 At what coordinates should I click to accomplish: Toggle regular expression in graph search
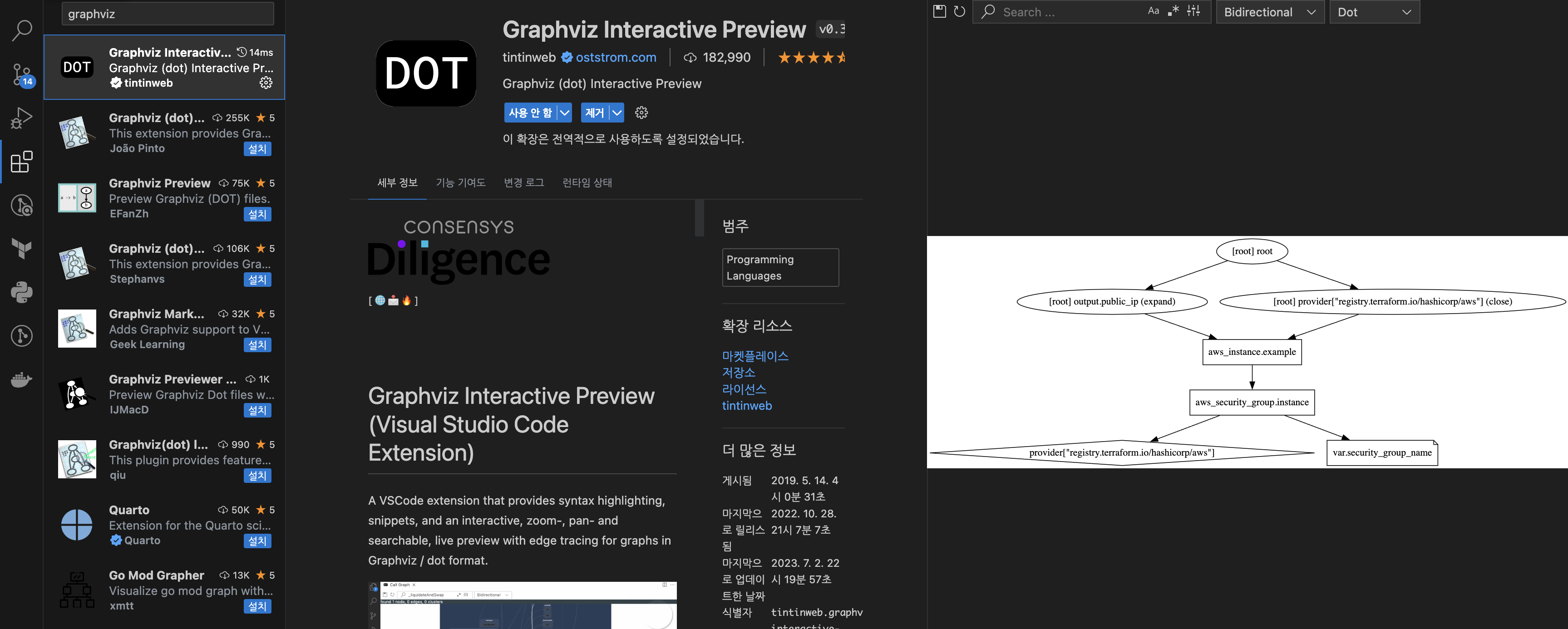click(1173, 11)
